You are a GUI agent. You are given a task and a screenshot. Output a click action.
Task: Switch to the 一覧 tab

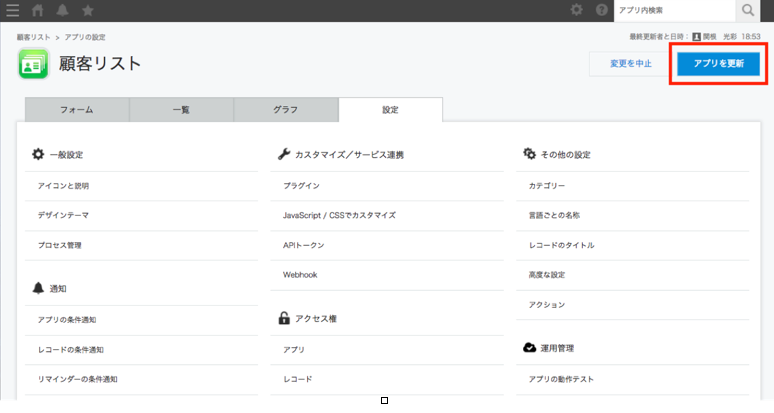pos(181,110)
